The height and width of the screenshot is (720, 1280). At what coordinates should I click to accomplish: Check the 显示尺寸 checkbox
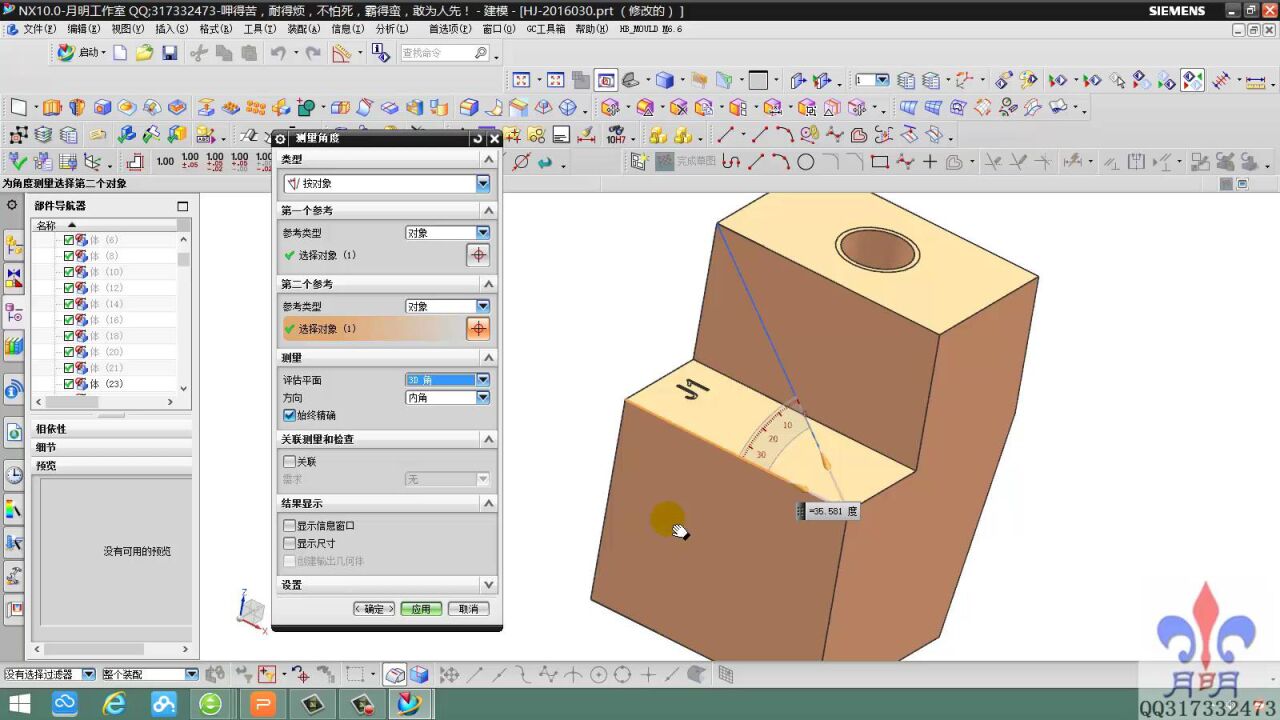coord(290,543)
